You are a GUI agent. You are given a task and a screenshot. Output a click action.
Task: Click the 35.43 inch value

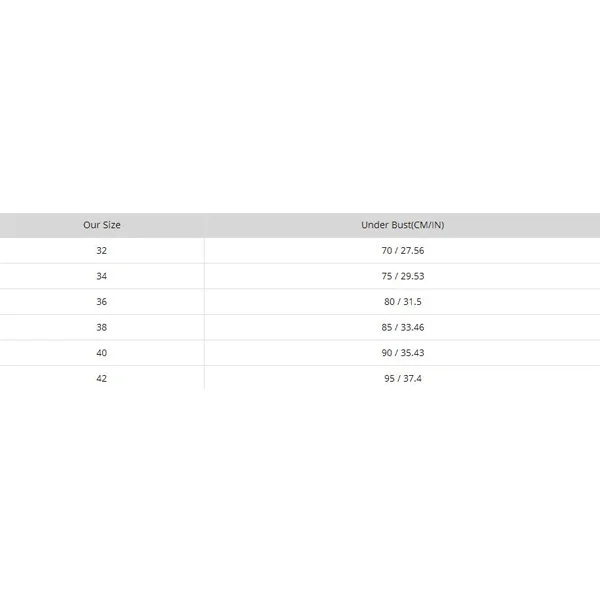(x=412, y=353)
